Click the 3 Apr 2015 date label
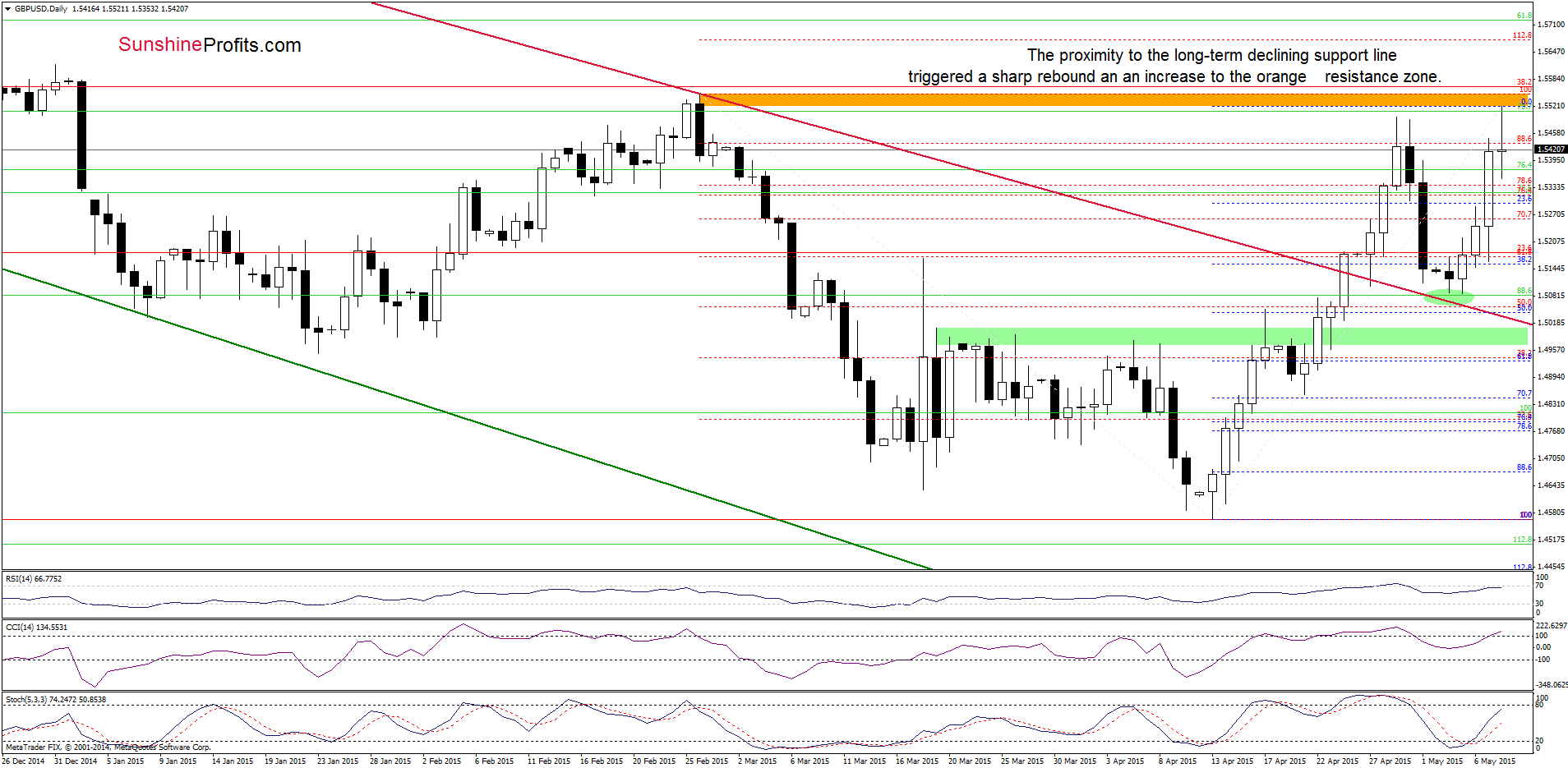This screenshot has width=1568, height=768. [x=1125, y=761]
